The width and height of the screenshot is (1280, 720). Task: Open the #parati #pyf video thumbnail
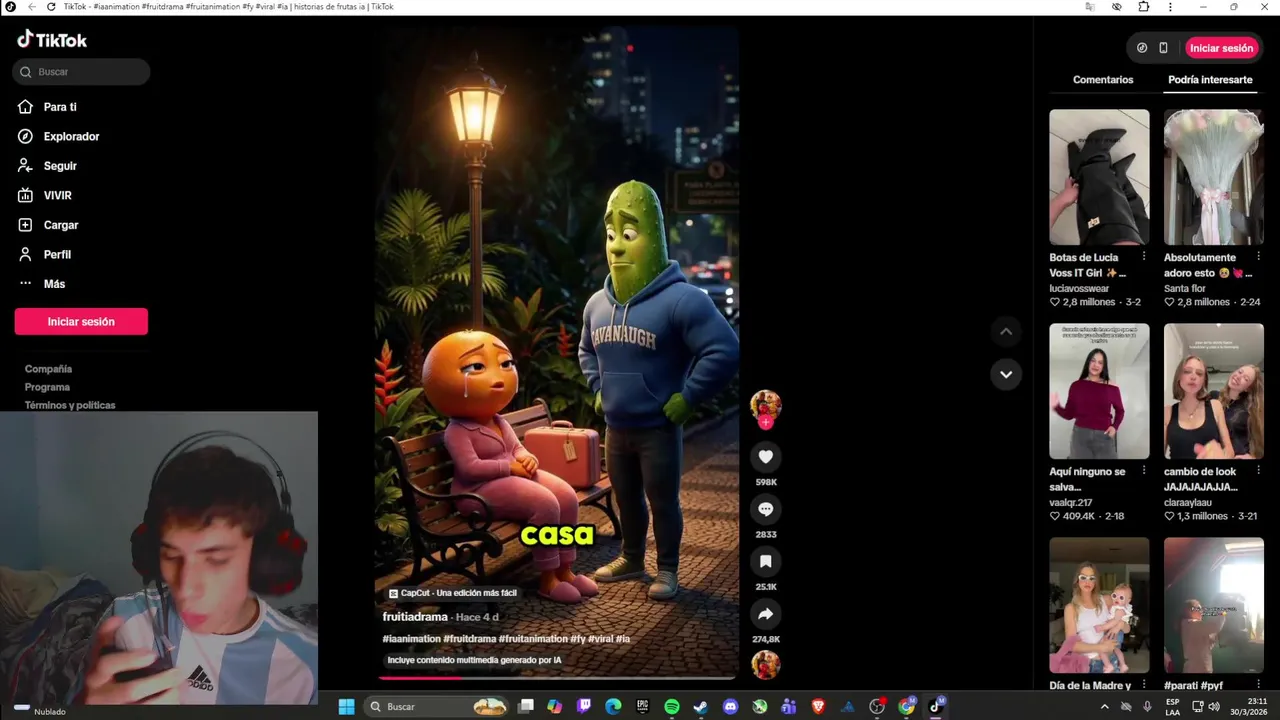1213,605
